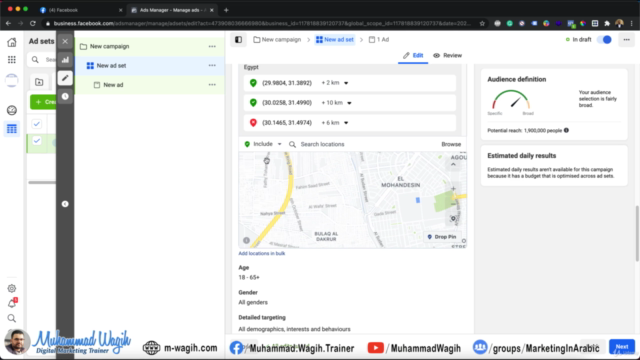The height and width of the screenshot is (360, 640).
Task: Click the Search locations field
Action: point(363,144)
